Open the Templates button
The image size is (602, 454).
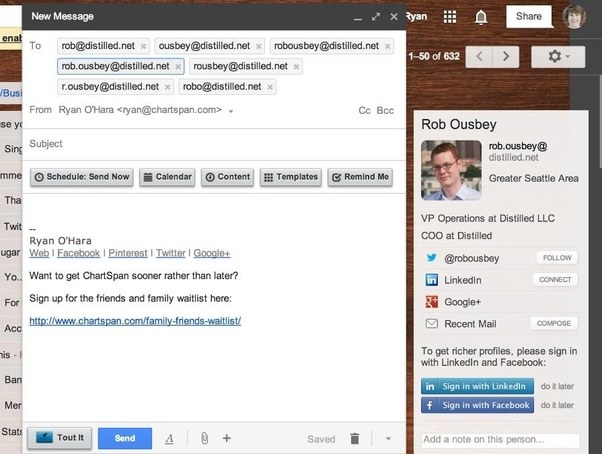click(x=291, y=177)
